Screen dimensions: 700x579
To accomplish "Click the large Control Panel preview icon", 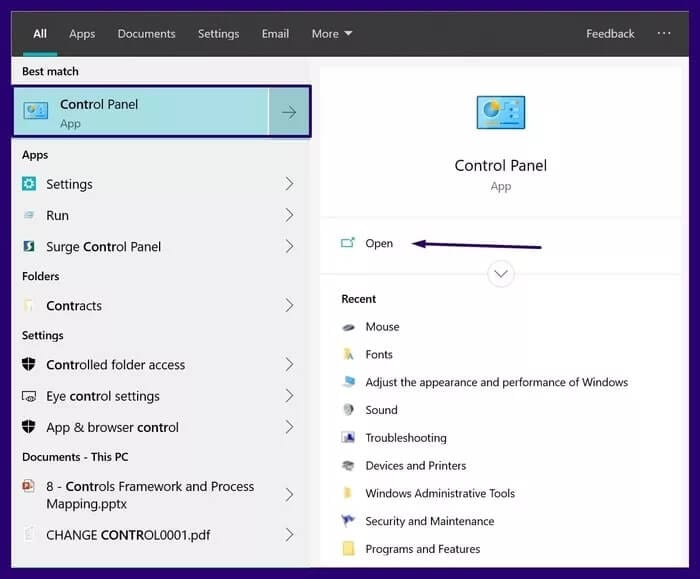I will click(x=500, y=112).
